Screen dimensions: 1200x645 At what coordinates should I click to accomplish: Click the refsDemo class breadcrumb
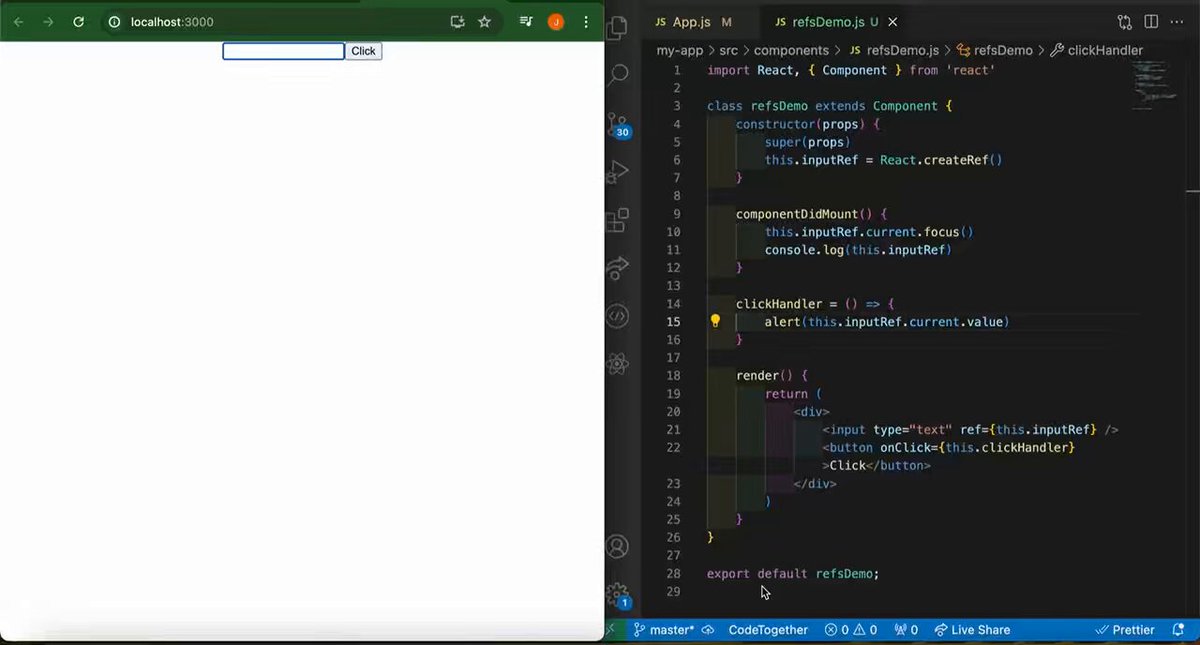pyautogui.click(x=994, y=50)
